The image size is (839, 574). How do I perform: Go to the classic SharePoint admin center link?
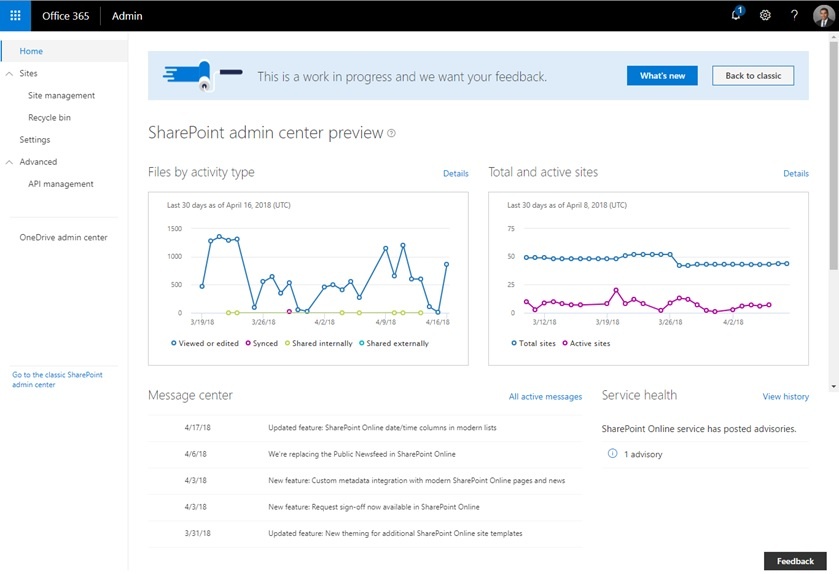point(57,380)
